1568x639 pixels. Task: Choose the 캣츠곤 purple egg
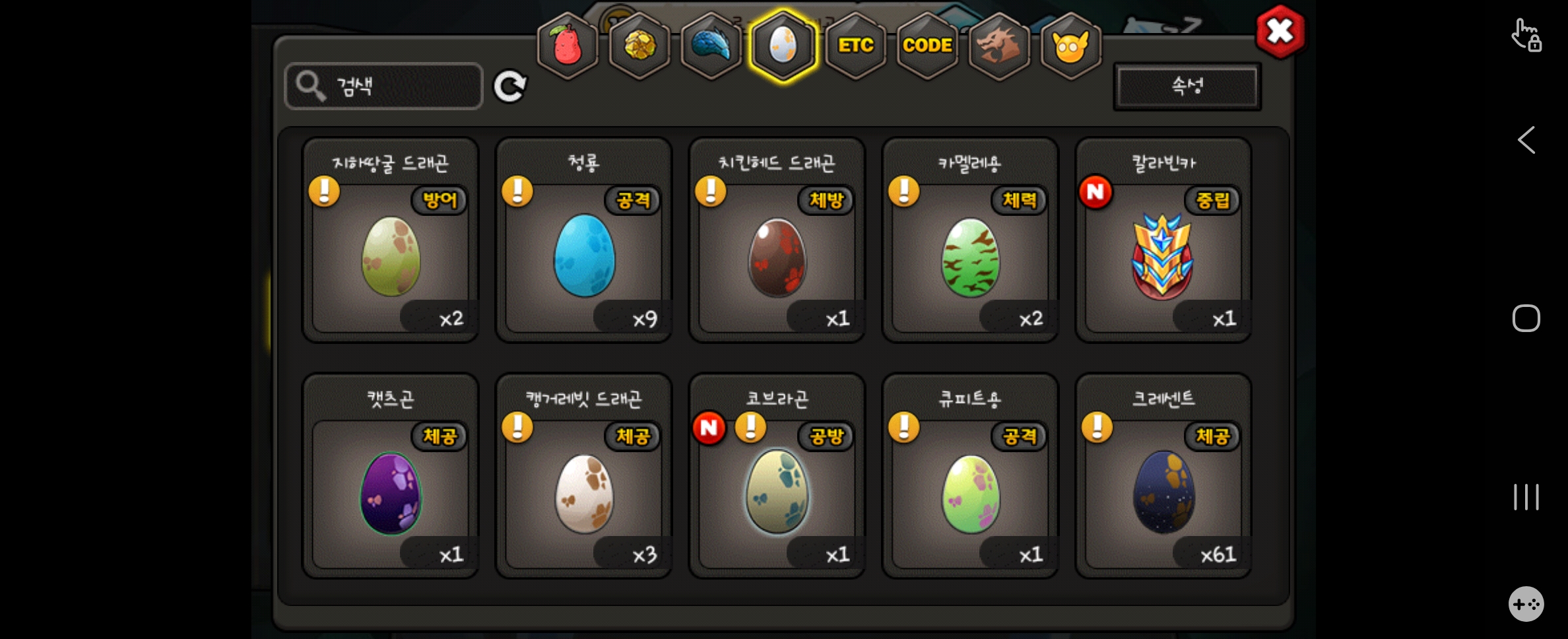(x=391, y=476)
